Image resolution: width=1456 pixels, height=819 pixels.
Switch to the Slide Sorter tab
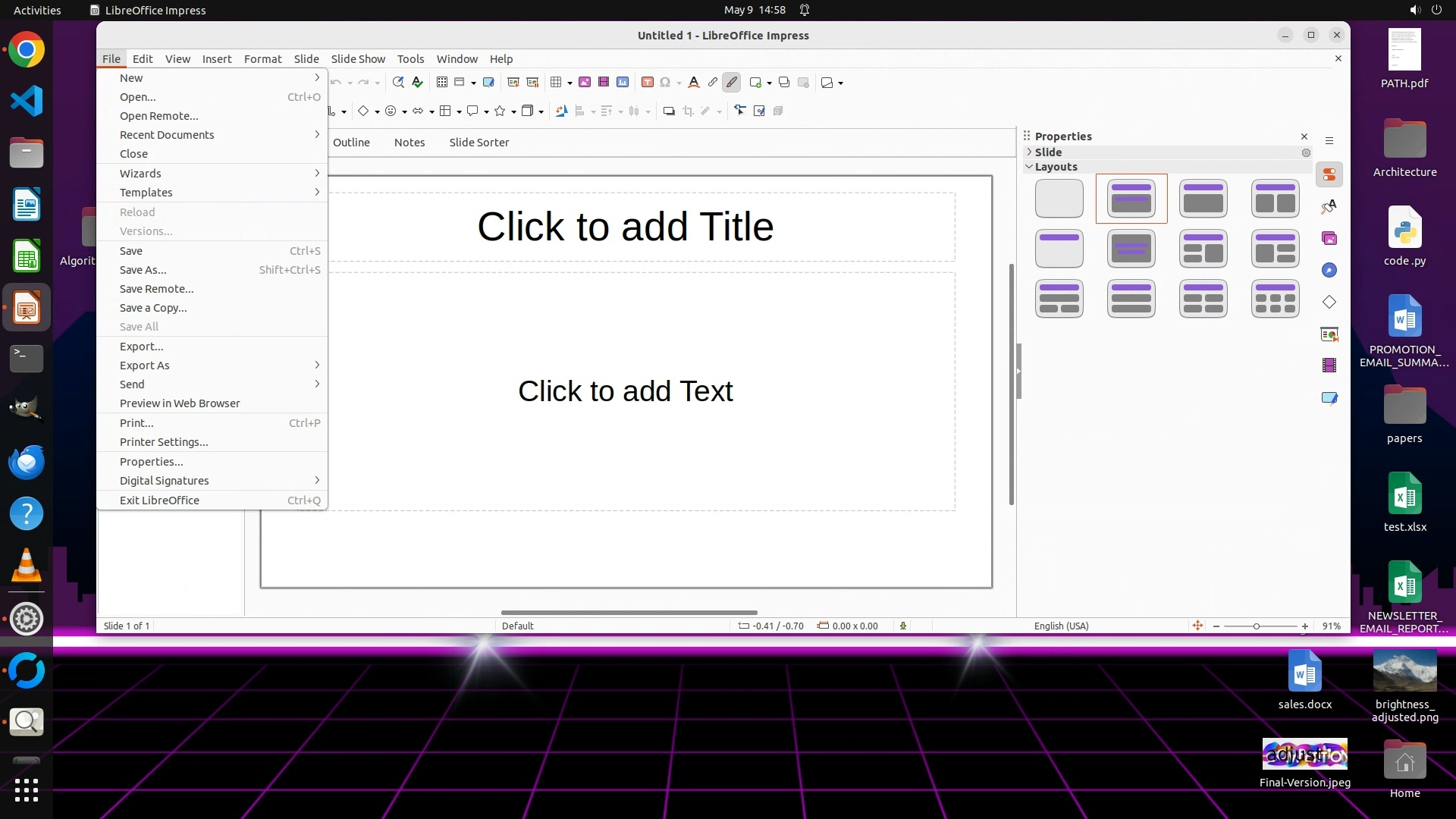point(479,143)
